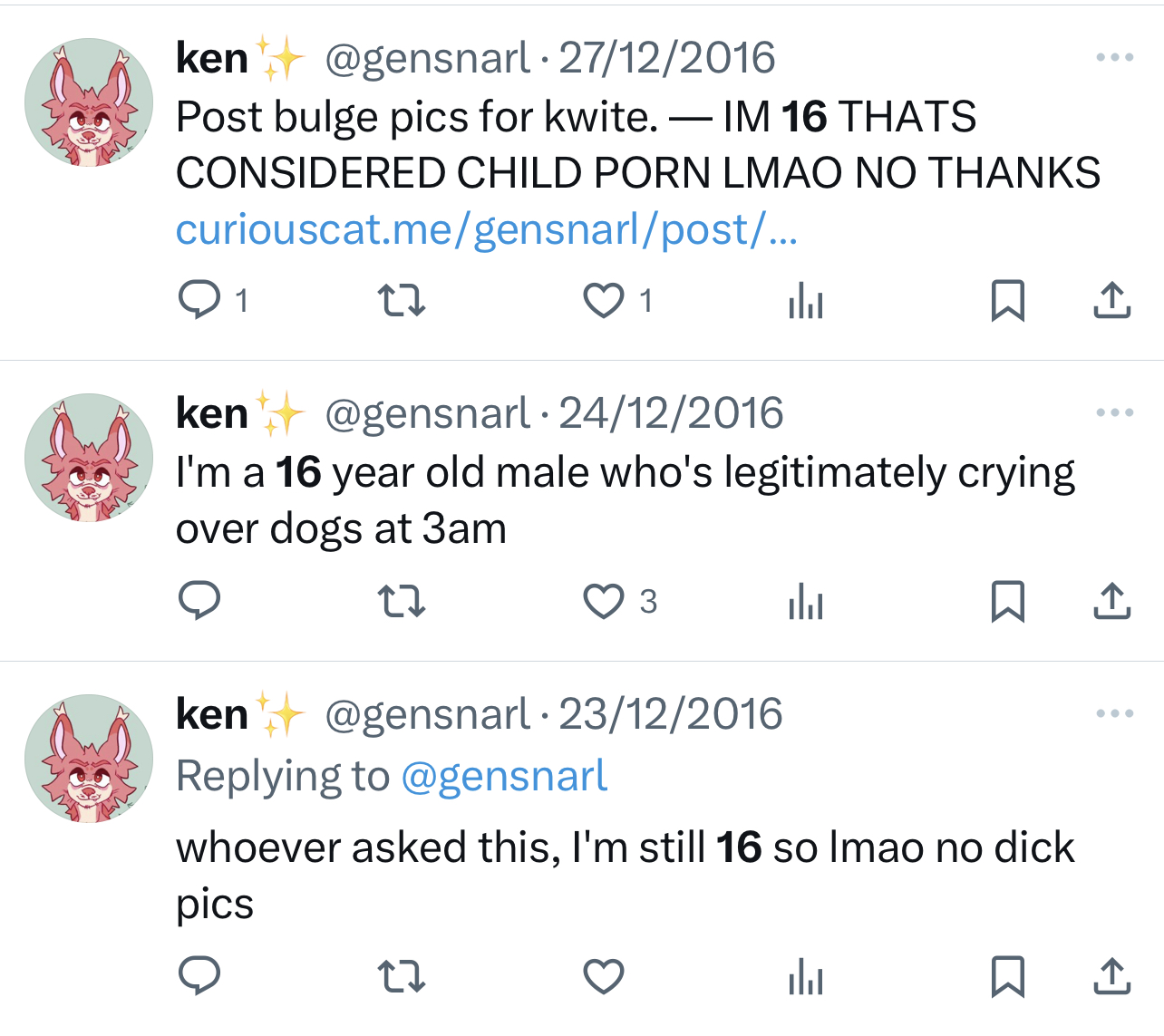Toggle repost on the 23/12/2016 tweet
Screen dimensions: 1164x1036
point(401,977)
